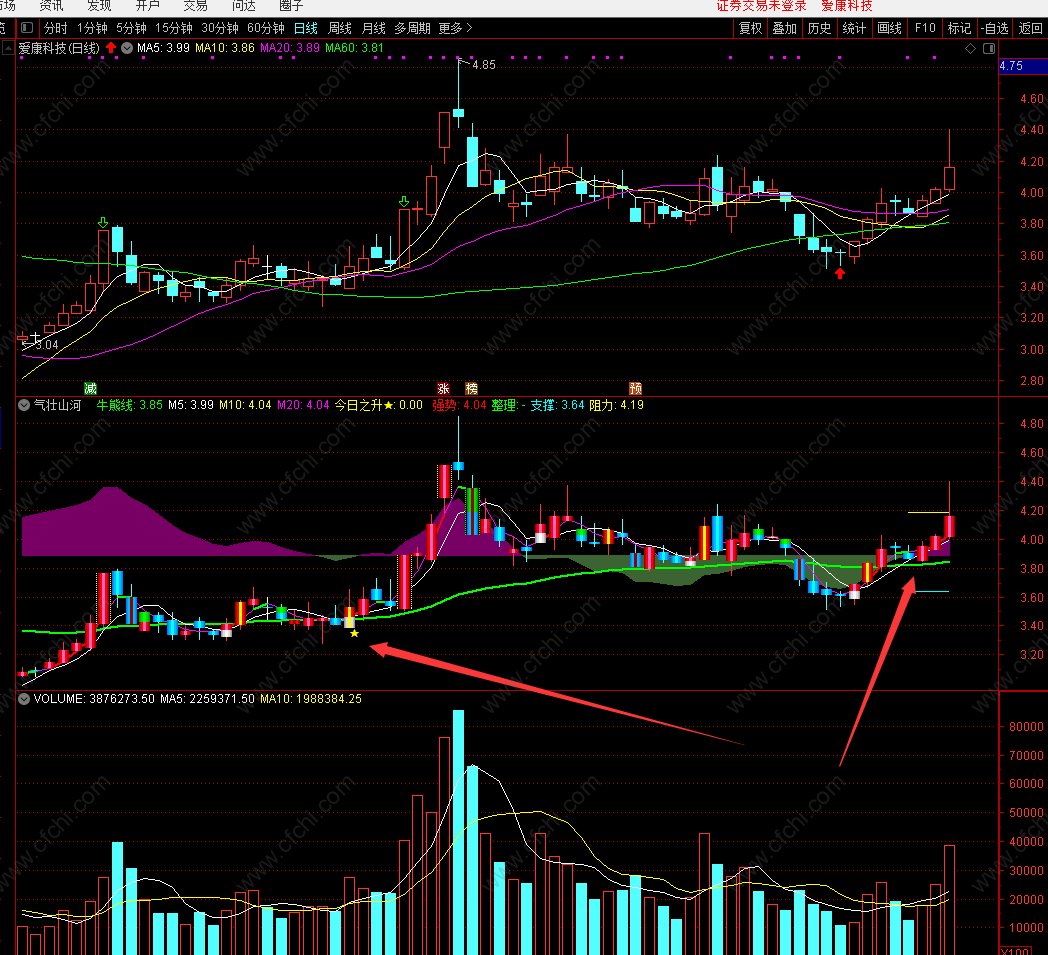
Task: Open the 发现 menu
Action: coord(100,6)
